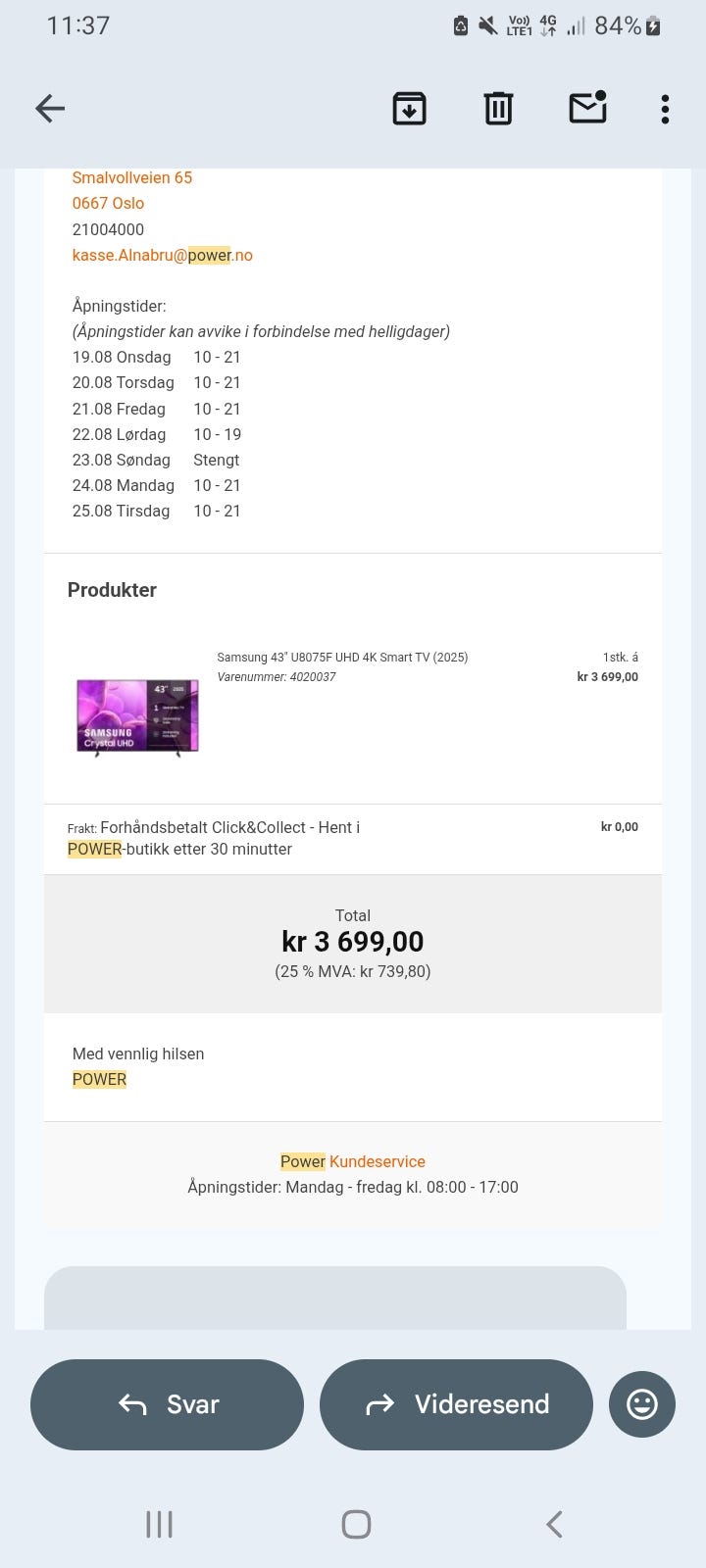Tap the Samsung 43" U8075F product title
This screenshot has width=706, height=1568.
coord(342,657)
